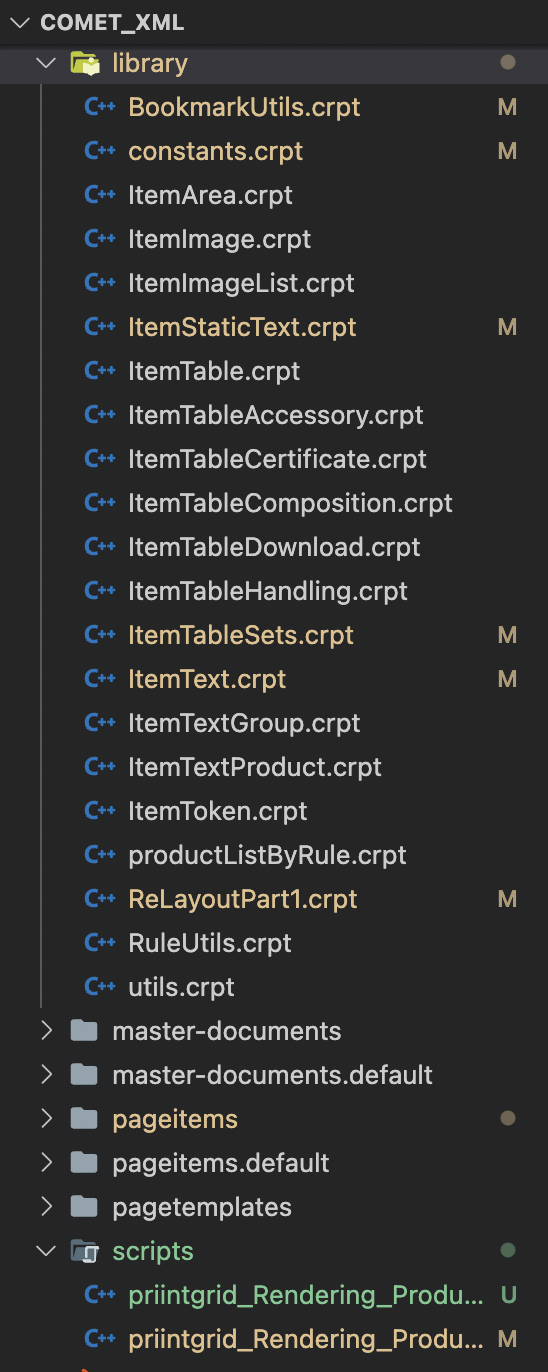Image resolution: width=548 pixels, height=1372 pixels.
Task: Click the C++ icon of ItemToken.crpt
Action: [100, 811]
